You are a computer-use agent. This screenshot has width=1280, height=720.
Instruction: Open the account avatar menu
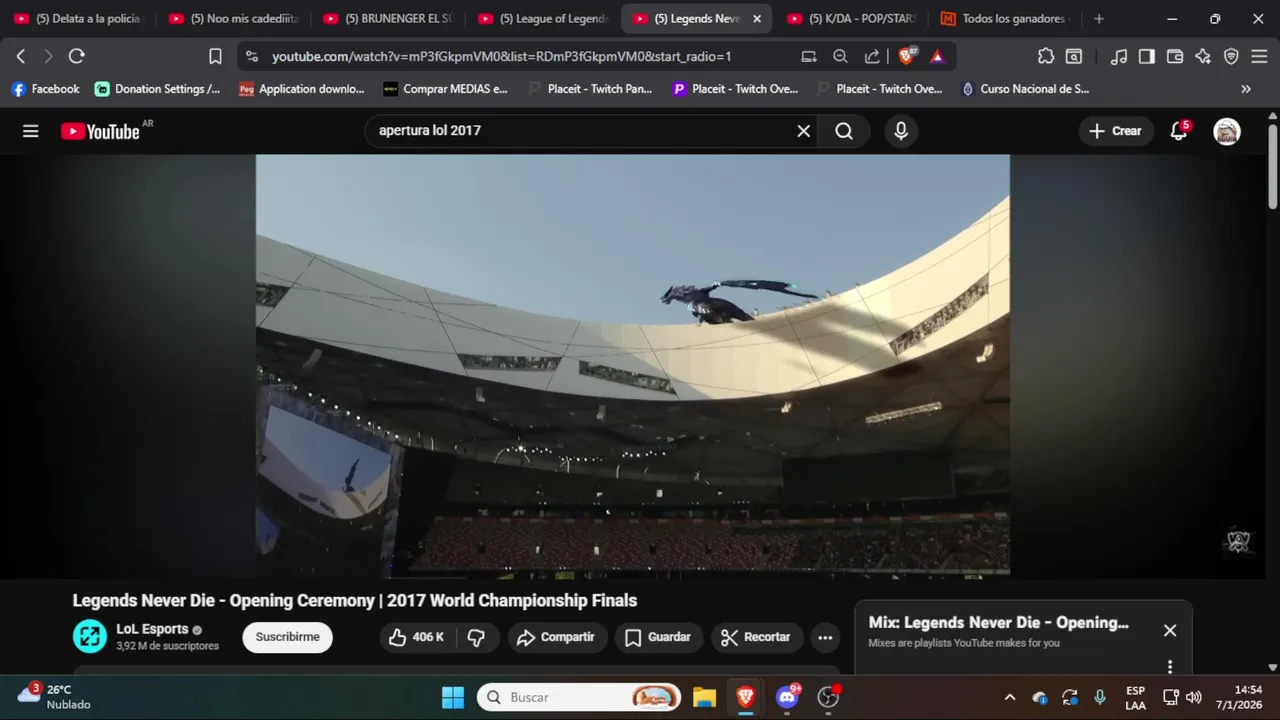click(x=1227, y=131)
